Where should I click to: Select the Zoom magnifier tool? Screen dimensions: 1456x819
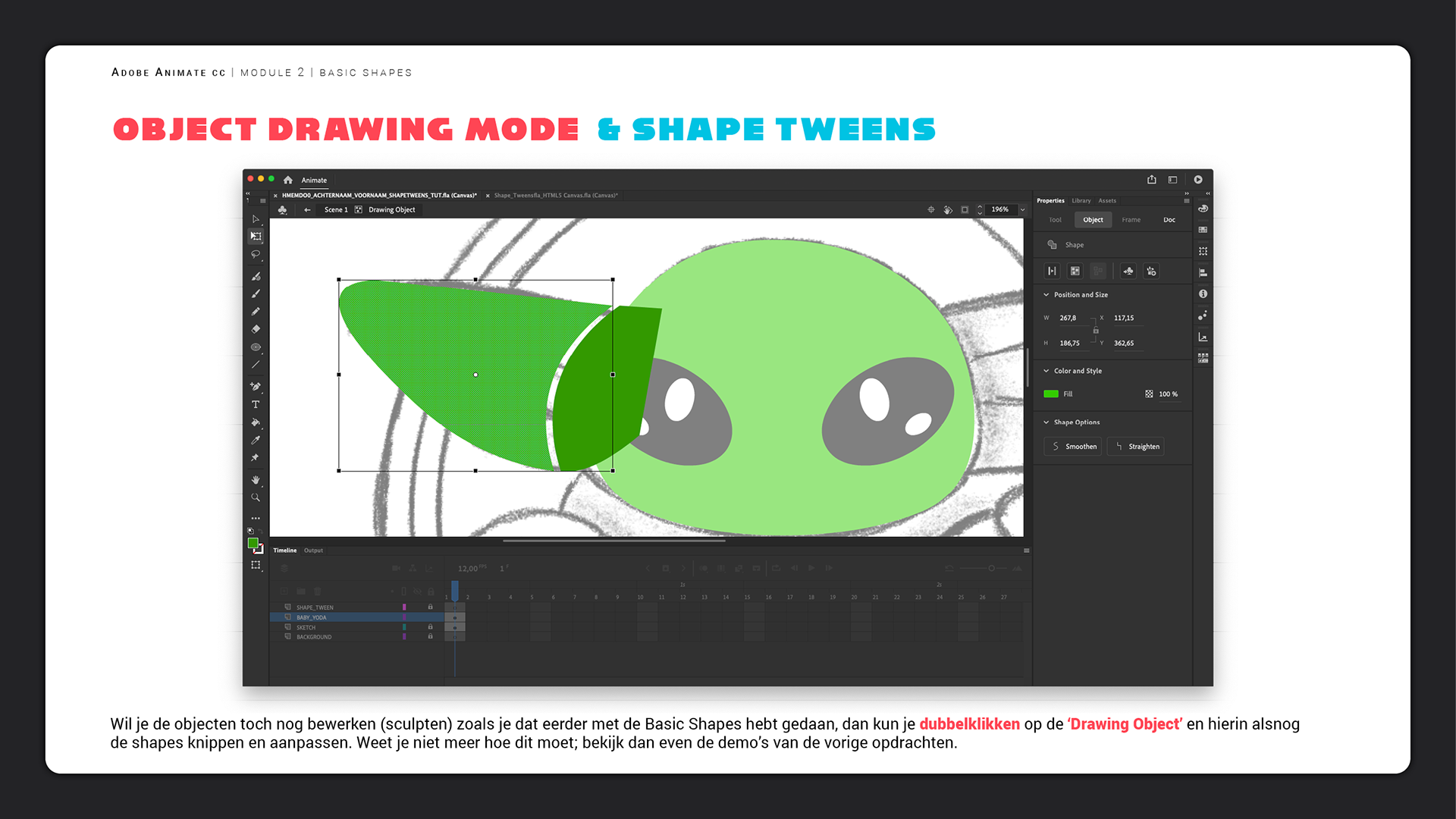pos(256,497)
